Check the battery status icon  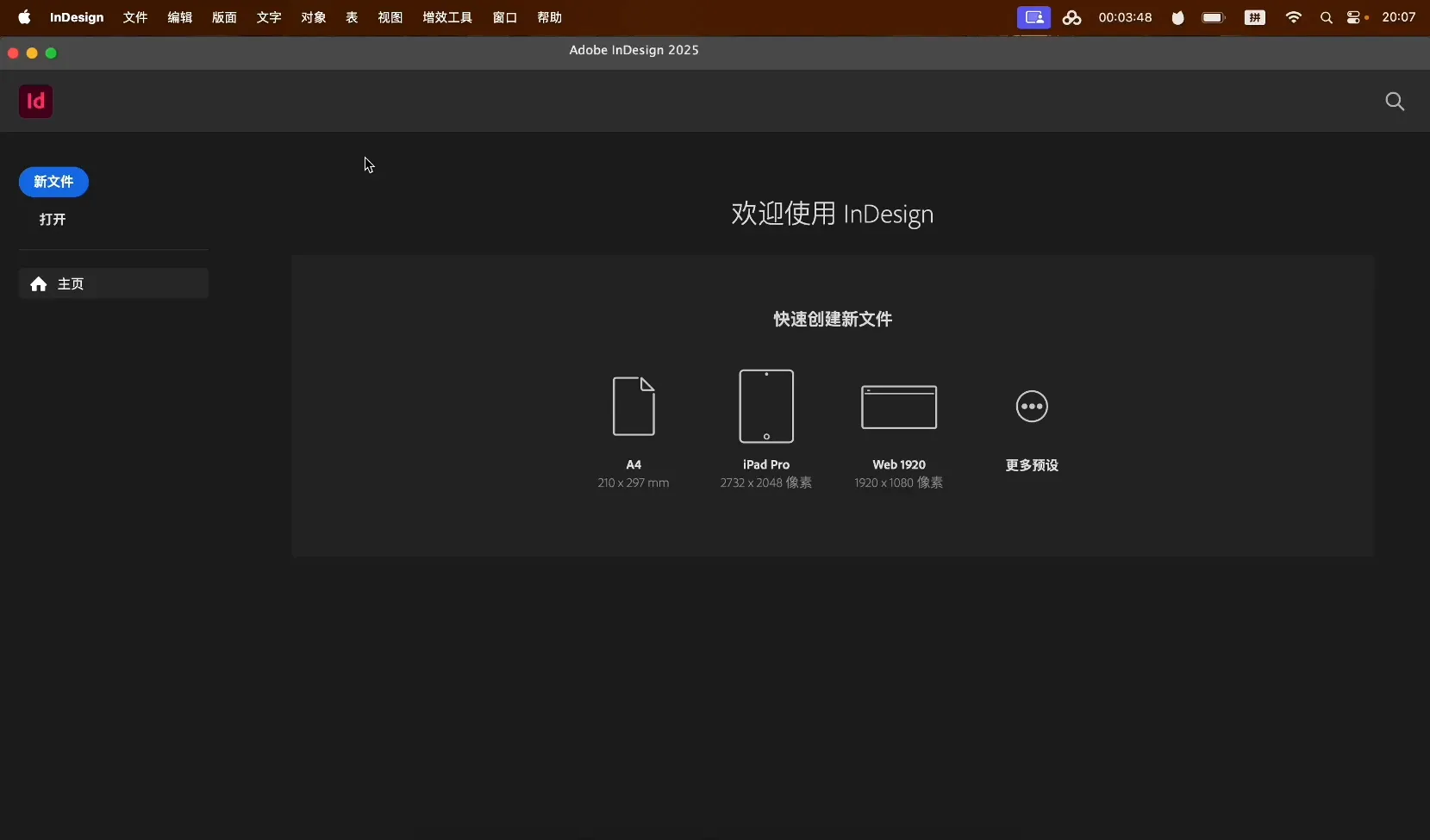1214,17
